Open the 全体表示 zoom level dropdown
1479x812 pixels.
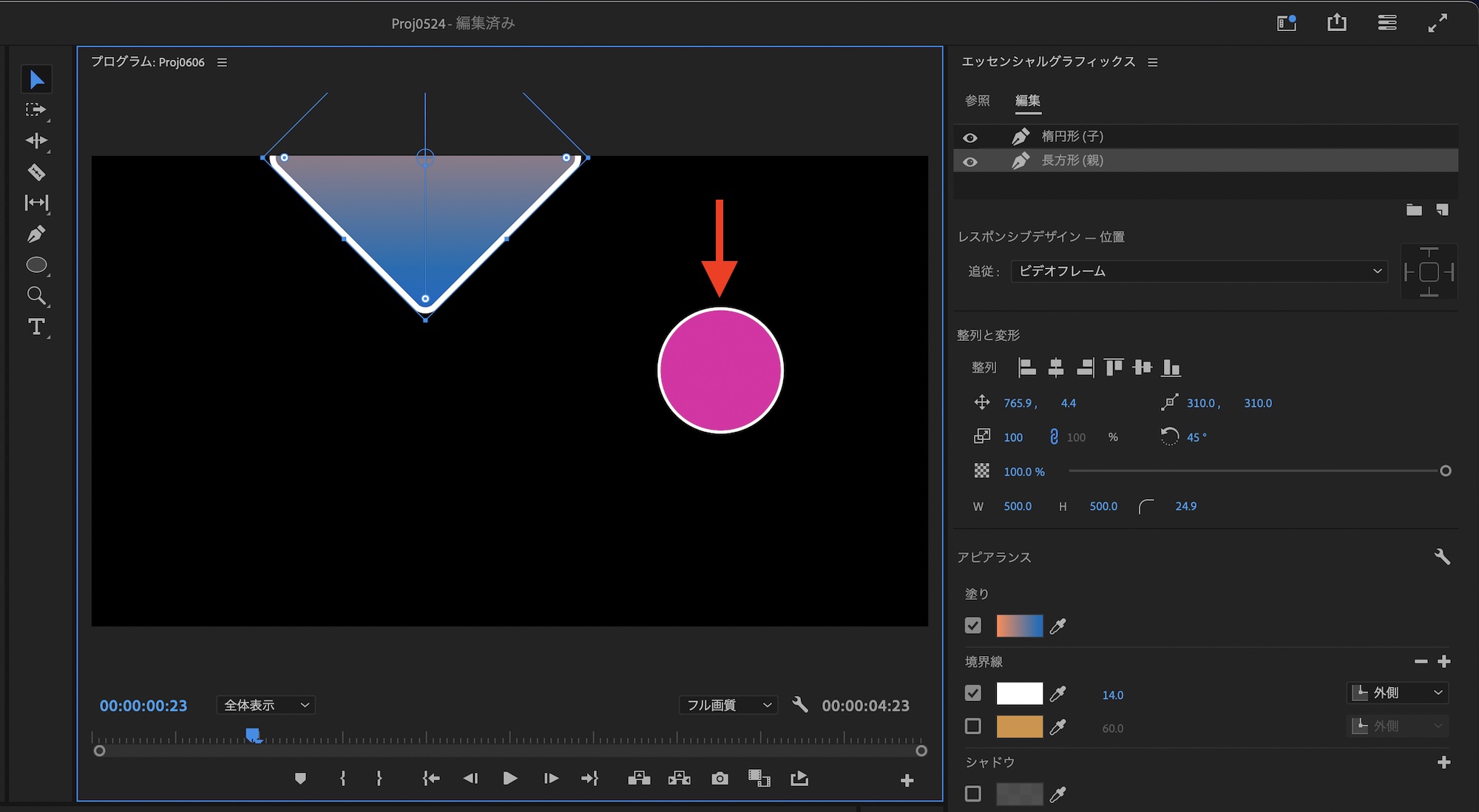pos(266,705)
